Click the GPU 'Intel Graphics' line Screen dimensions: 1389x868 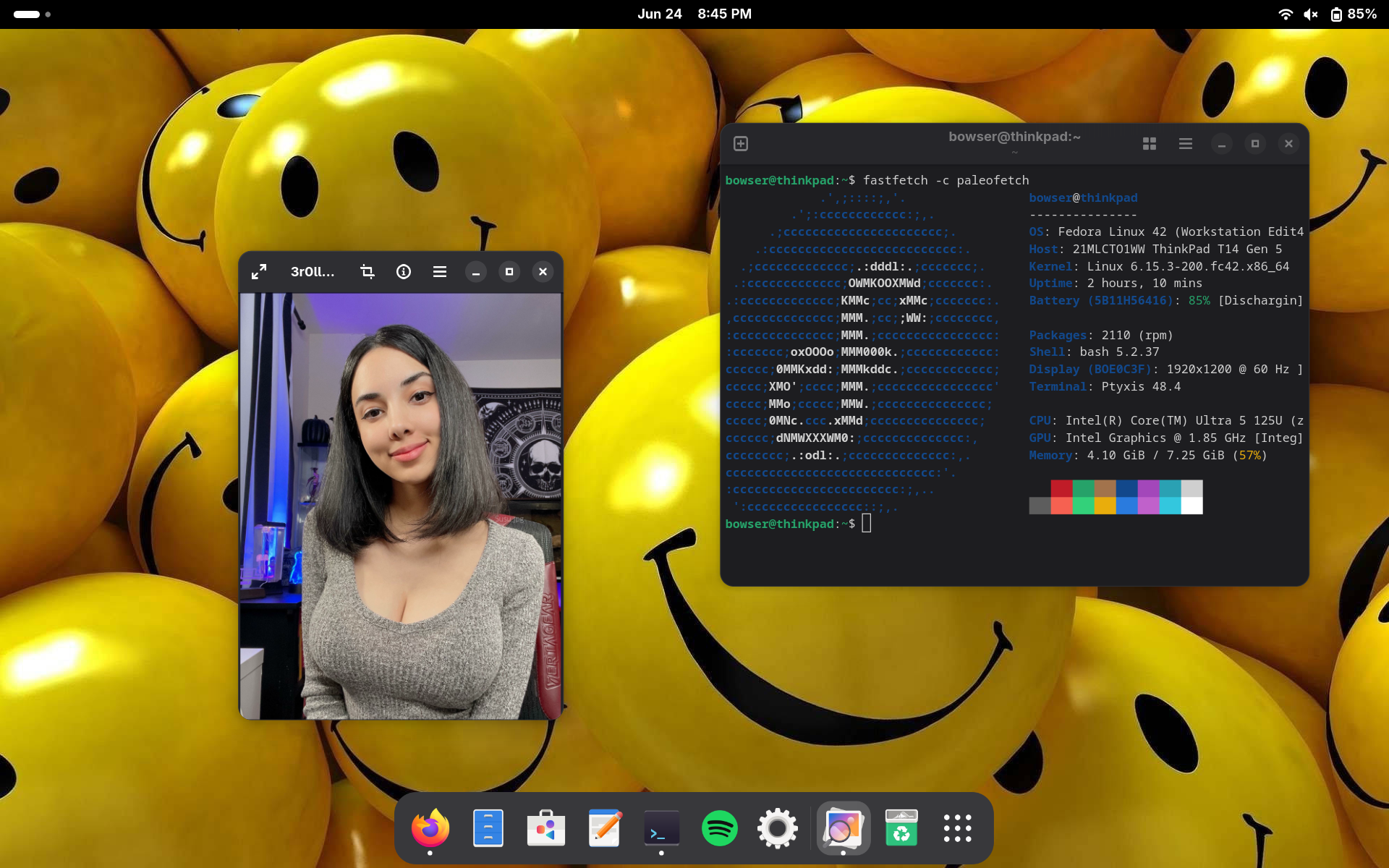[x=1166, y=438]
